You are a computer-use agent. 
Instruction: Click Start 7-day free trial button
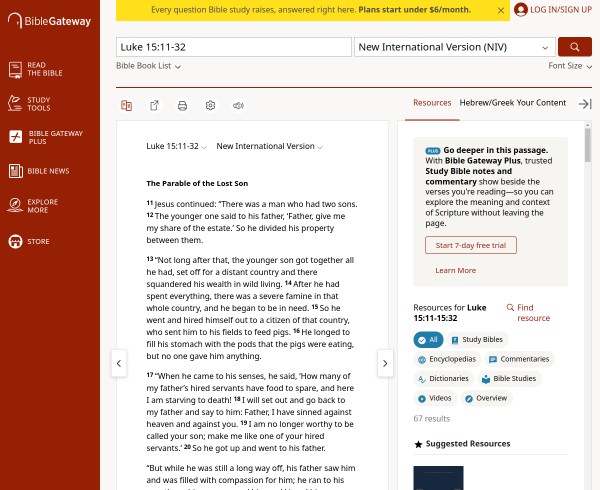pos(471,245)
